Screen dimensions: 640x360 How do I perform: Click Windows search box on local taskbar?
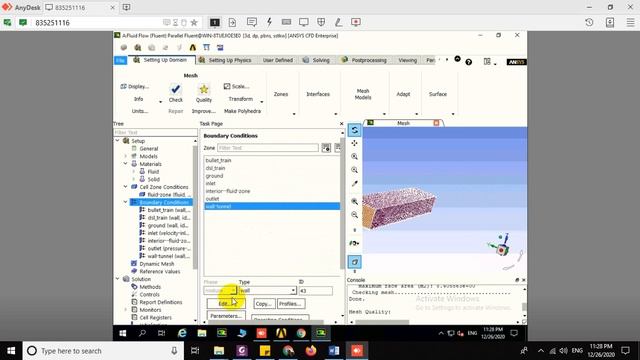click(x=103, y=351)
